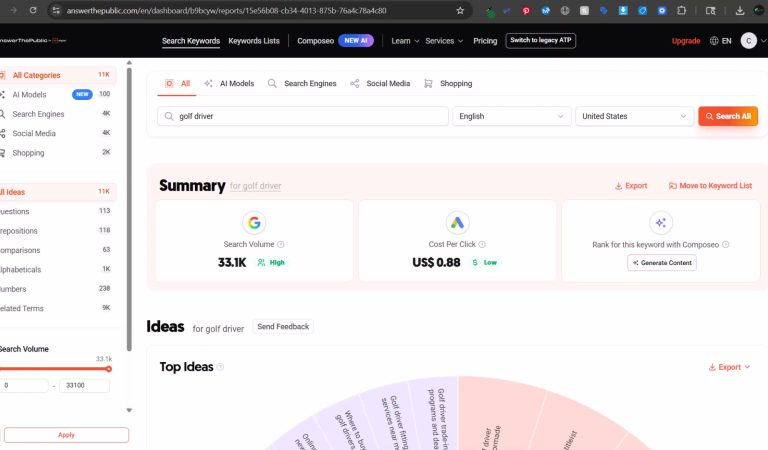Open the Pricing page
The width and height of the screenshot is (768, 450).
click(x=485, y=41)
